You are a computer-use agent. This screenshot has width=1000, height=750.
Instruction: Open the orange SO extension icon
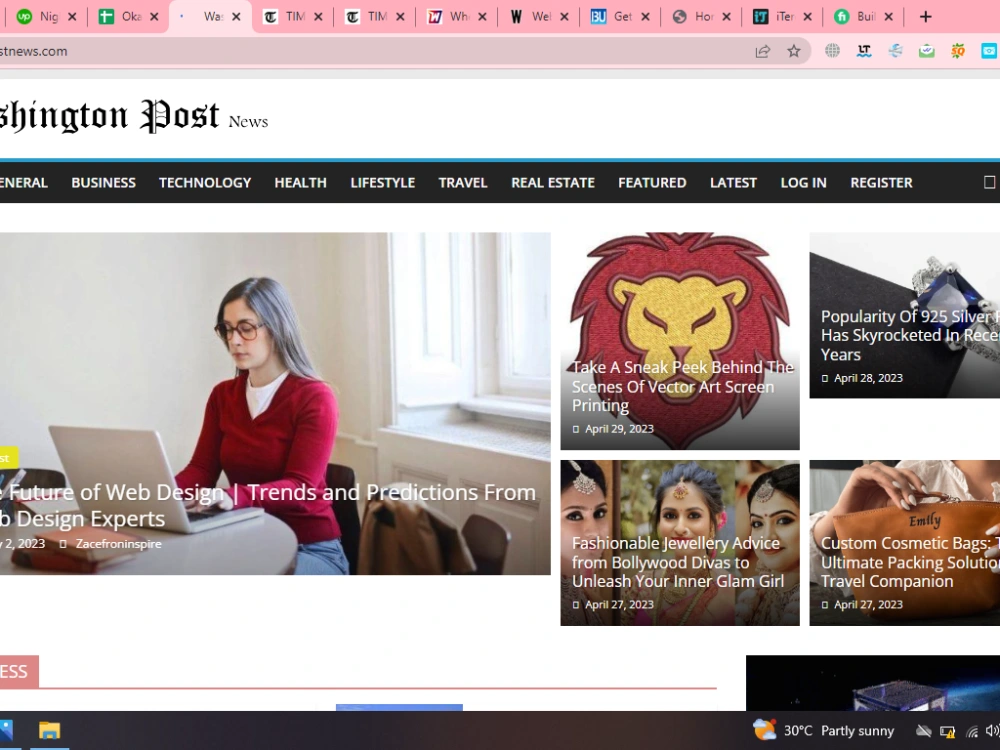coord(958,51)
